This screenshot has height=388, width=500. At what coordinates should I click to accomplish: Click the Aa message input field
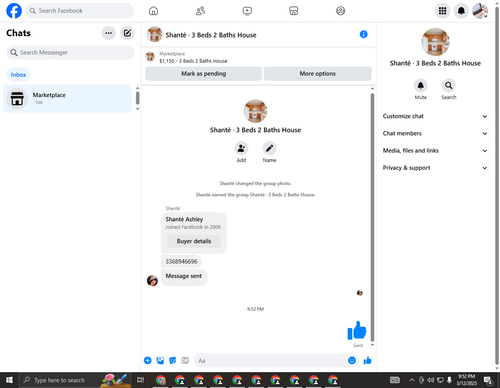click(271, 361)
